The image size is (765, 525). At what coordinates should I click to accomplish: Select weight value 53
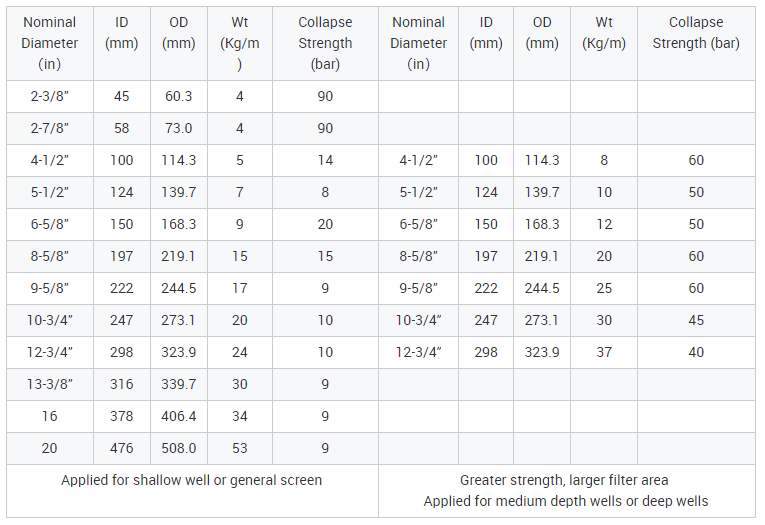coord(240,448)
